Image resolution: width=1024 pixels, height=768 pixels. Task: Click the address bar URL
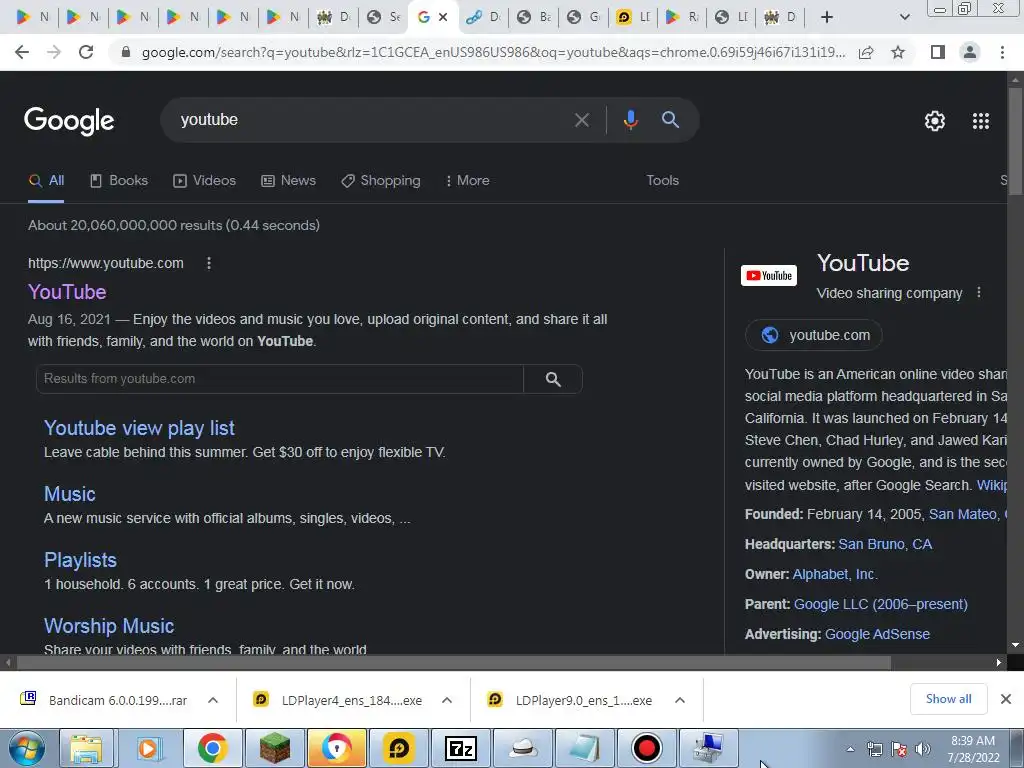click(x=493, y=52)
